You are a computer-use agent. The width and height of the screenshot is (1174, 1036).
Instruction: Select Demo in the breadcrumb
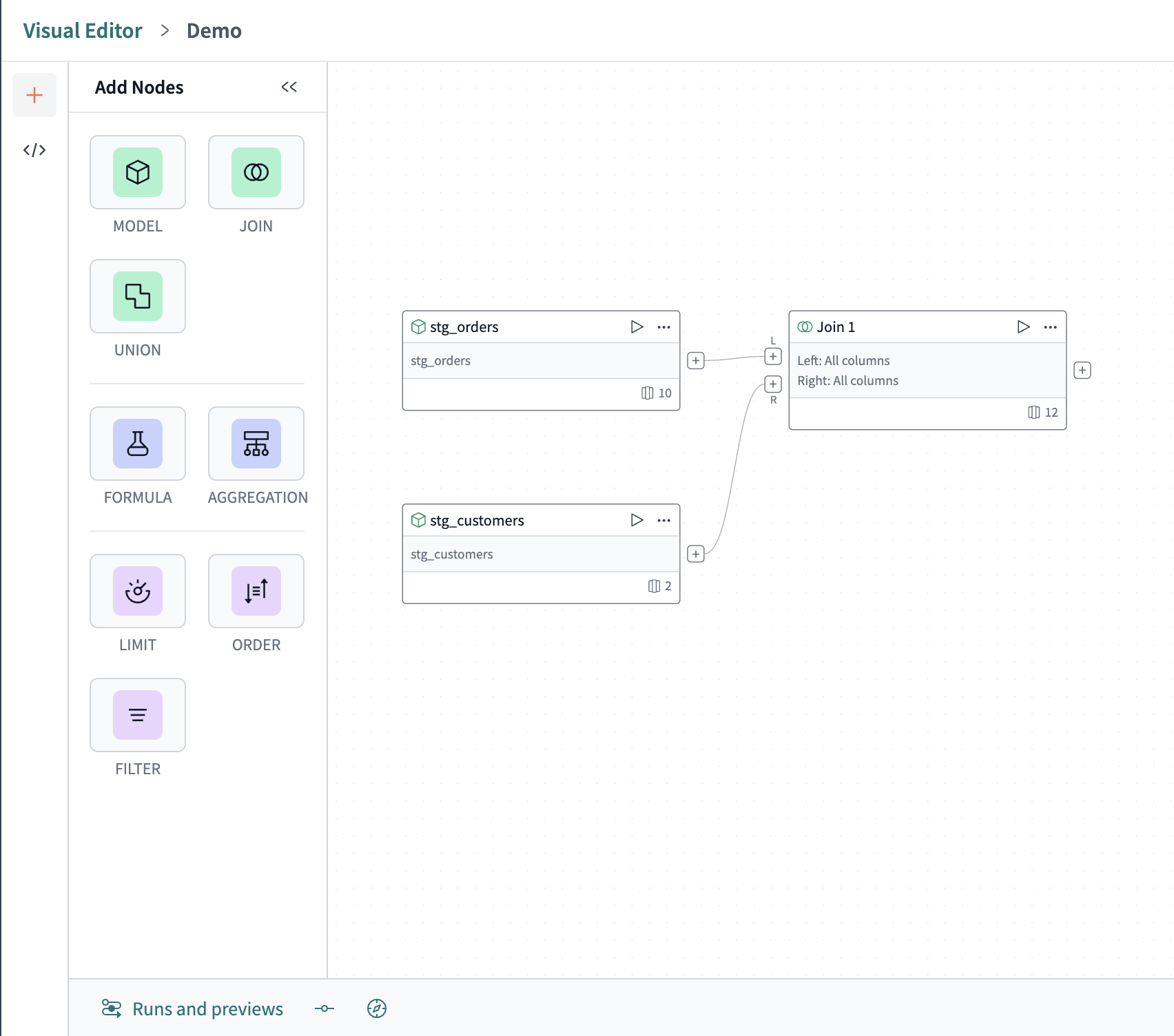214,30
